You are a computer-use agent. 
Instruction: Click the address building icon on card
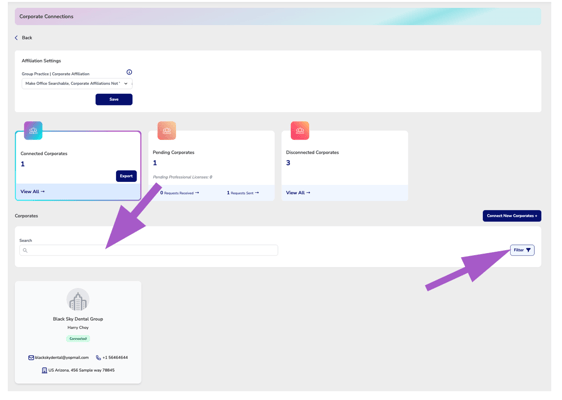[44, 370]
